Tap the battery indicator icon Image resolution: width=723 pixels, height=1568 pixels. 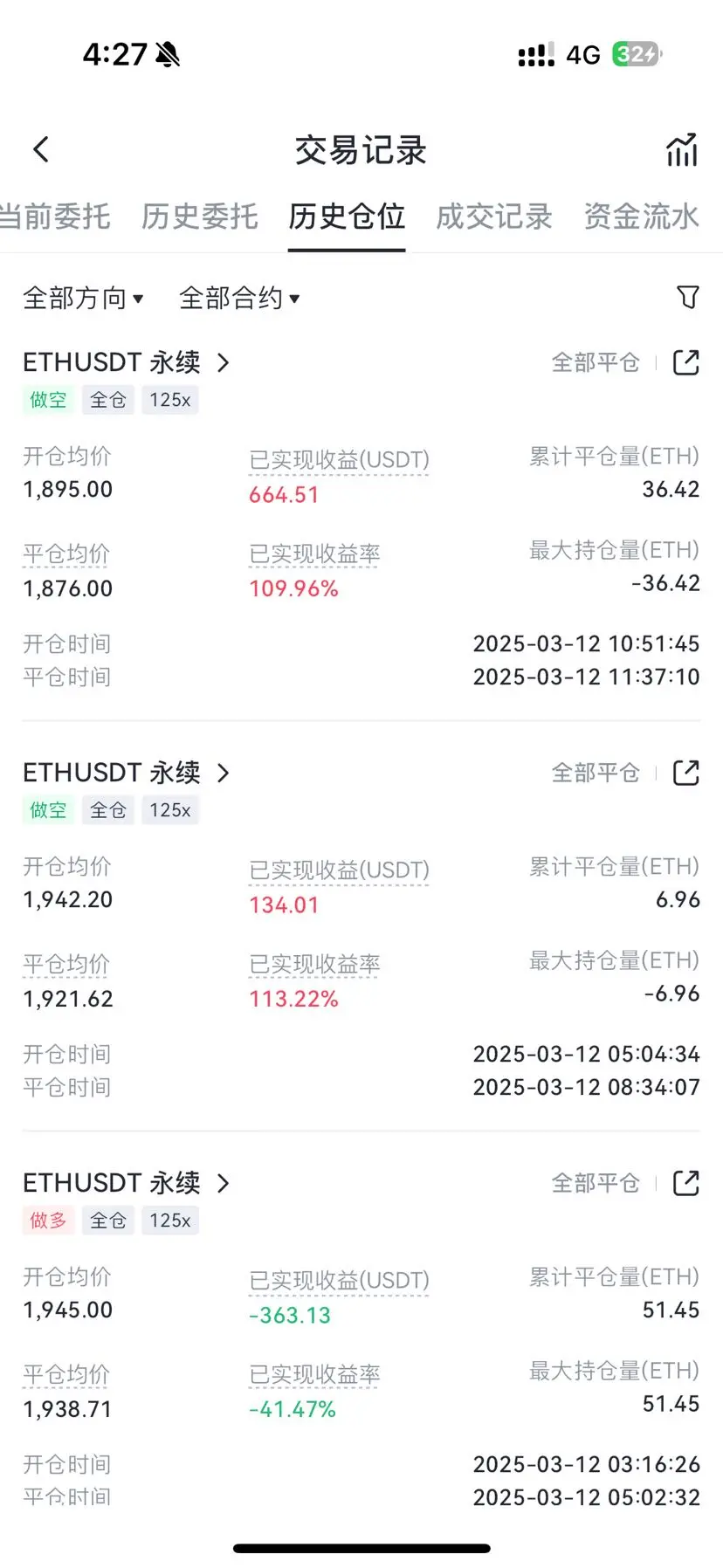pyautogui.click(x=637, y=54)
